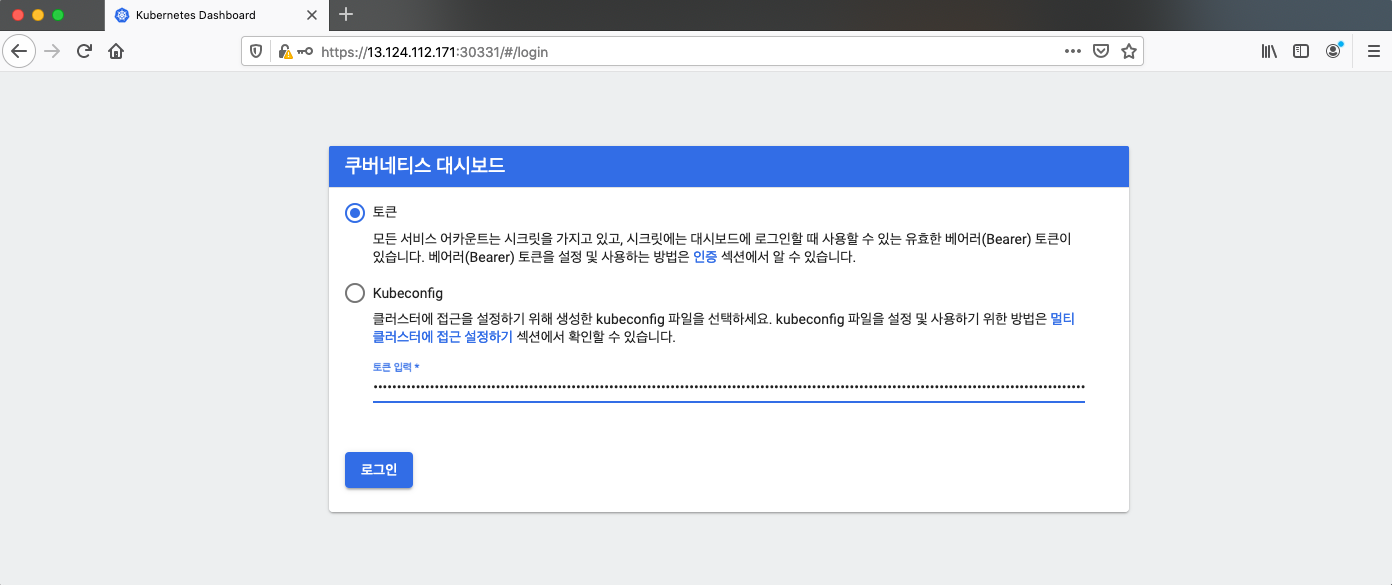Click the 로그인 button
Viewport: 1392px width, 585px height.
pos(379,470)
